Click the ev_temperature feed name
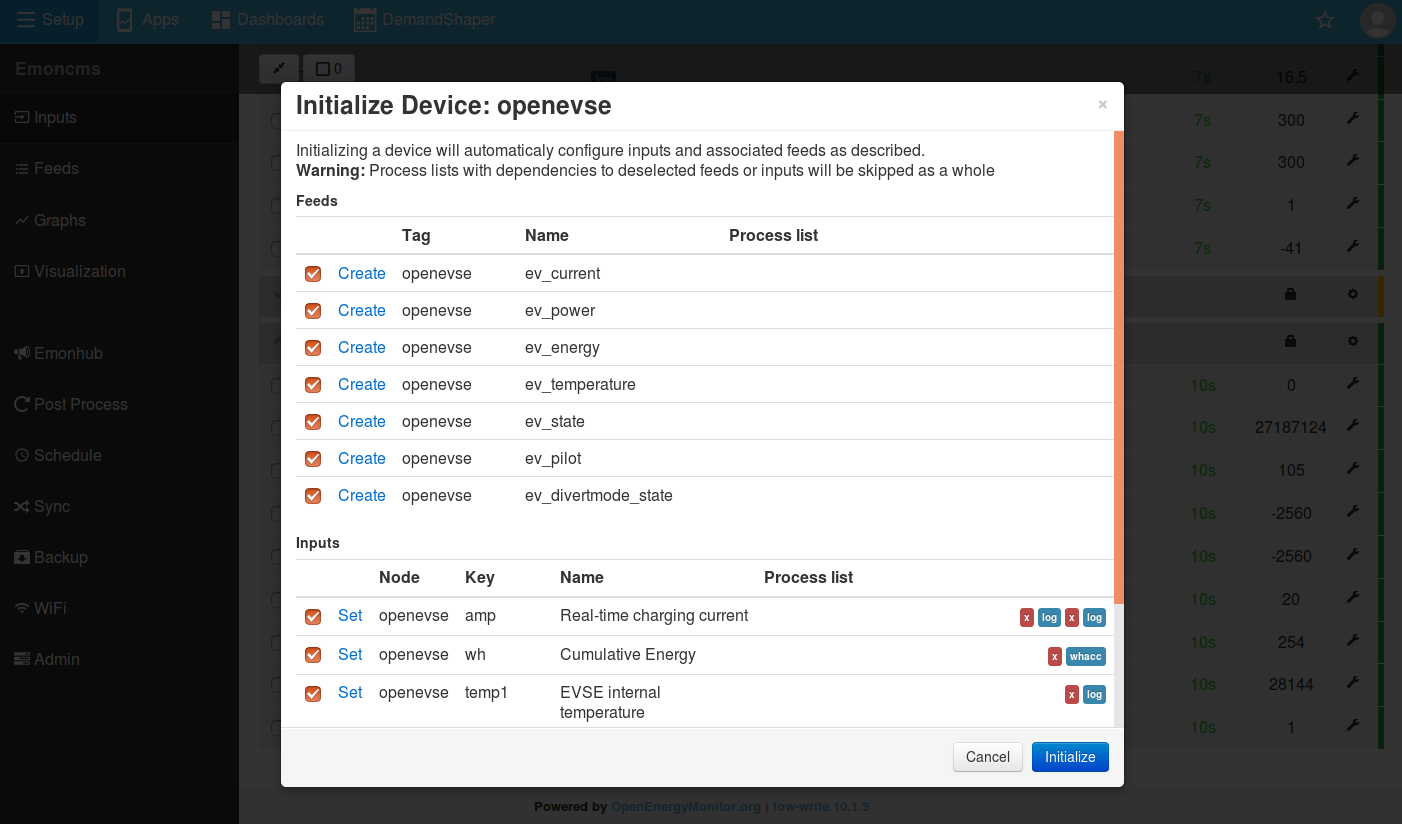Image resolution: width=1402 pixels, height=824 pixels. point(580,384)
